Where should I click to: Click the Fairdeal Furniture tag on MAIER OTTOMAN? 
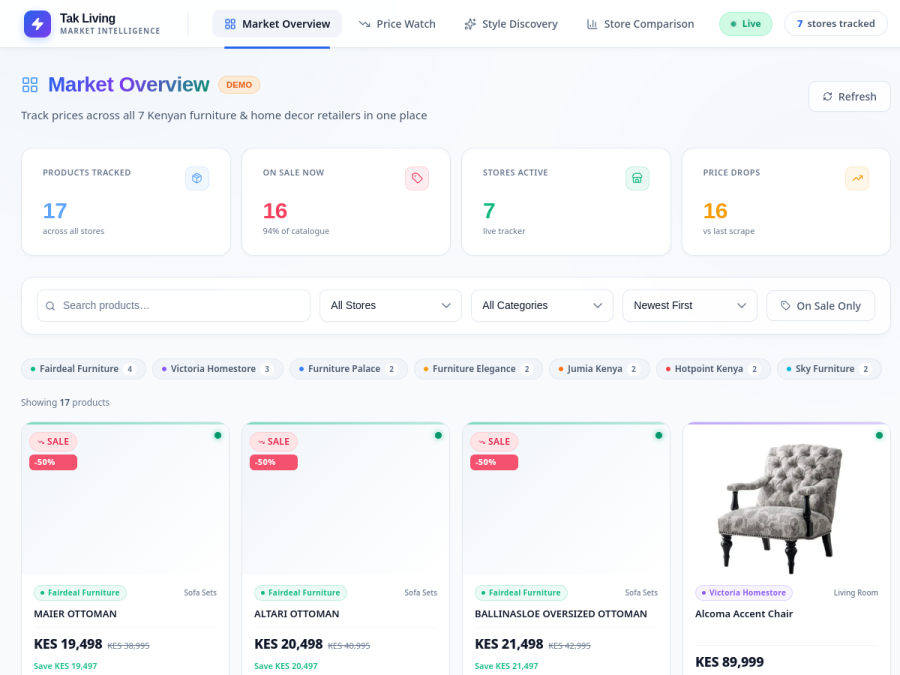(x=80, y=593)
